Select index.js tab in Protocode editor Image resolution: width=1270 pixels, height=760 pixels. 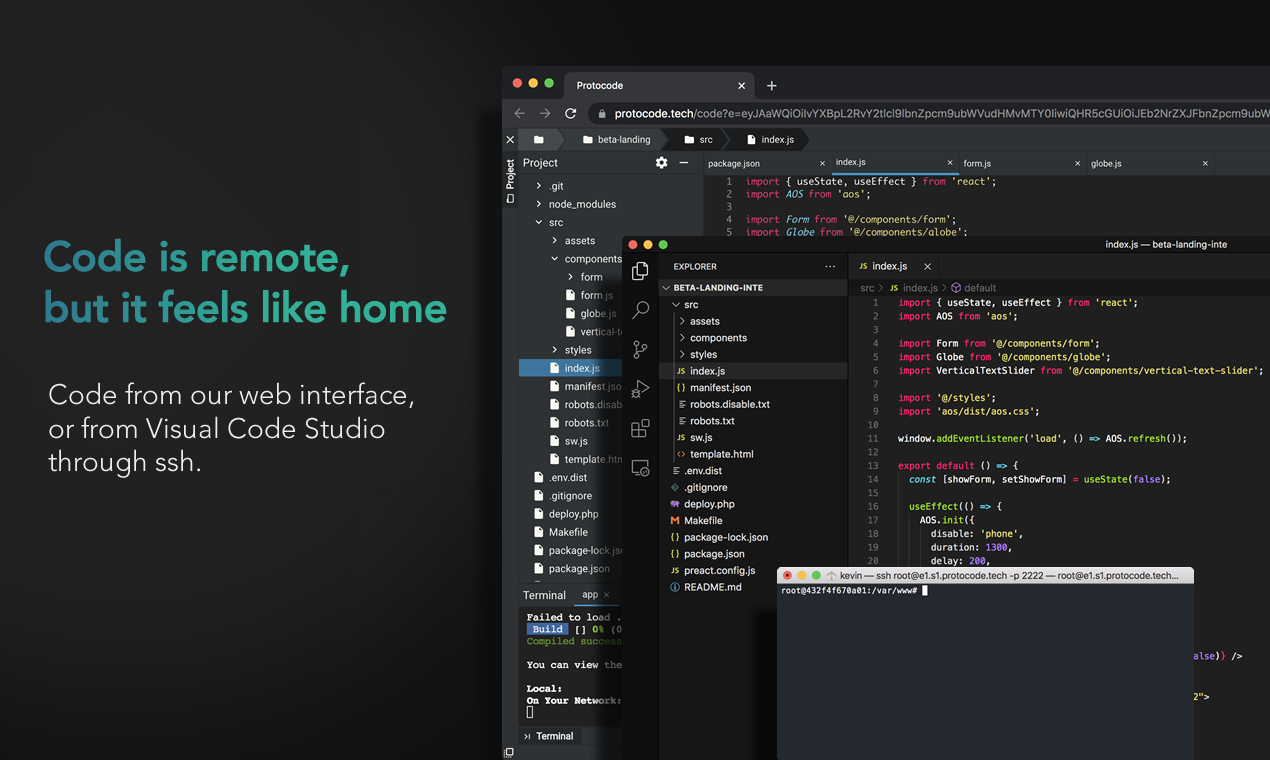coord(851,162)
